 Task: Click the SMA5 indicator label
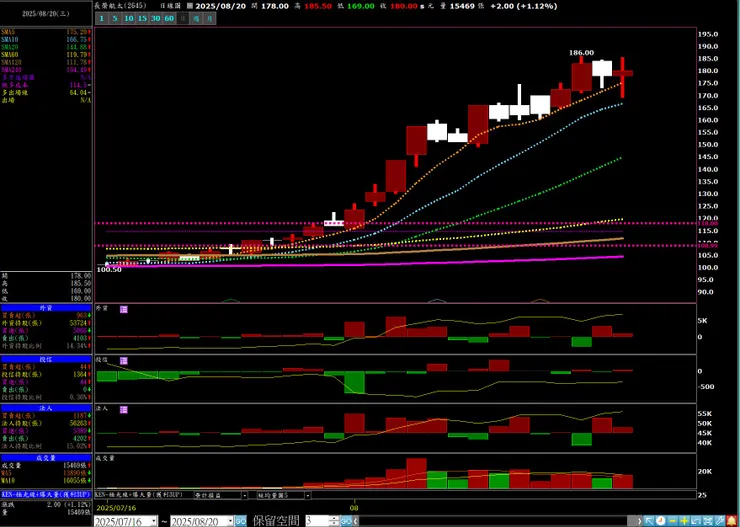click(x=8, y=32)
